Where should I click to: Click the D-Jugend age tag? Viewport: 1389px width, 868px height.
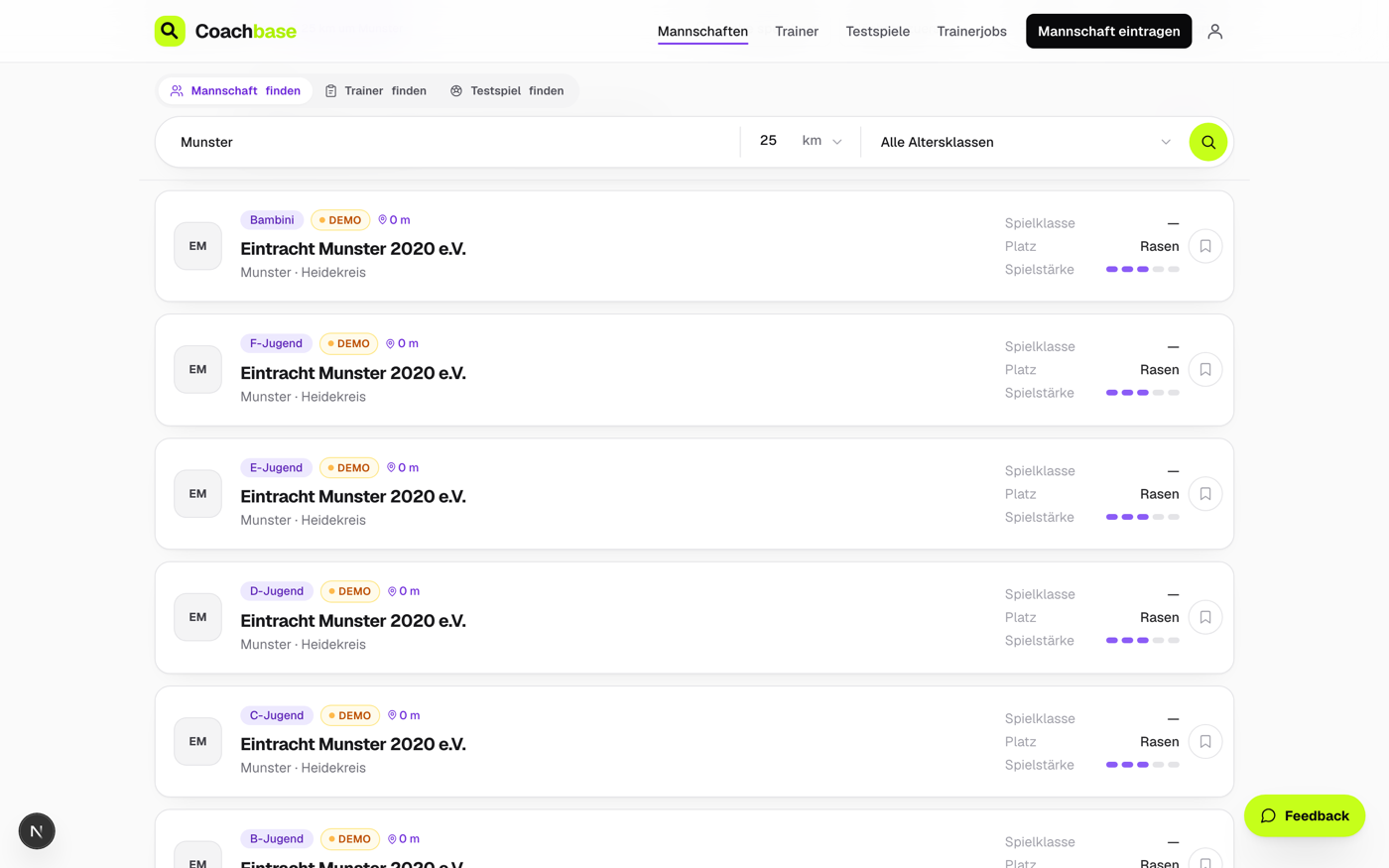pyautogui.click(x=277, y=591)
